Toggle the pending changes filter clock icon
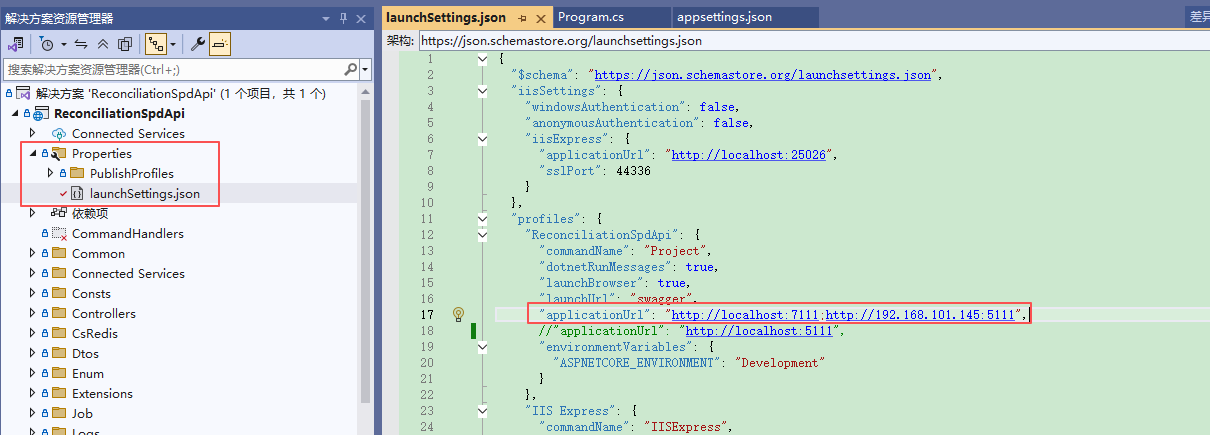Viewport: 1210px width, 435px height. (x=47, y=44)
